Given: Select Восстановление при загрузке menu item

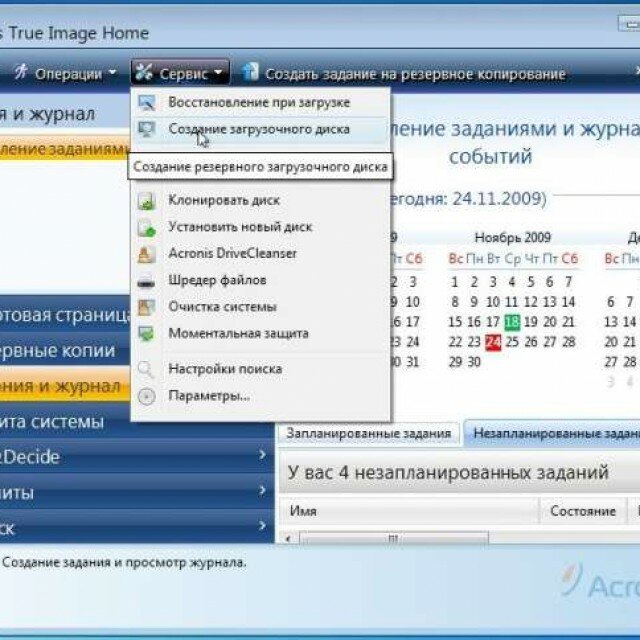Looking at the screenshot, I should click(260, 102).
